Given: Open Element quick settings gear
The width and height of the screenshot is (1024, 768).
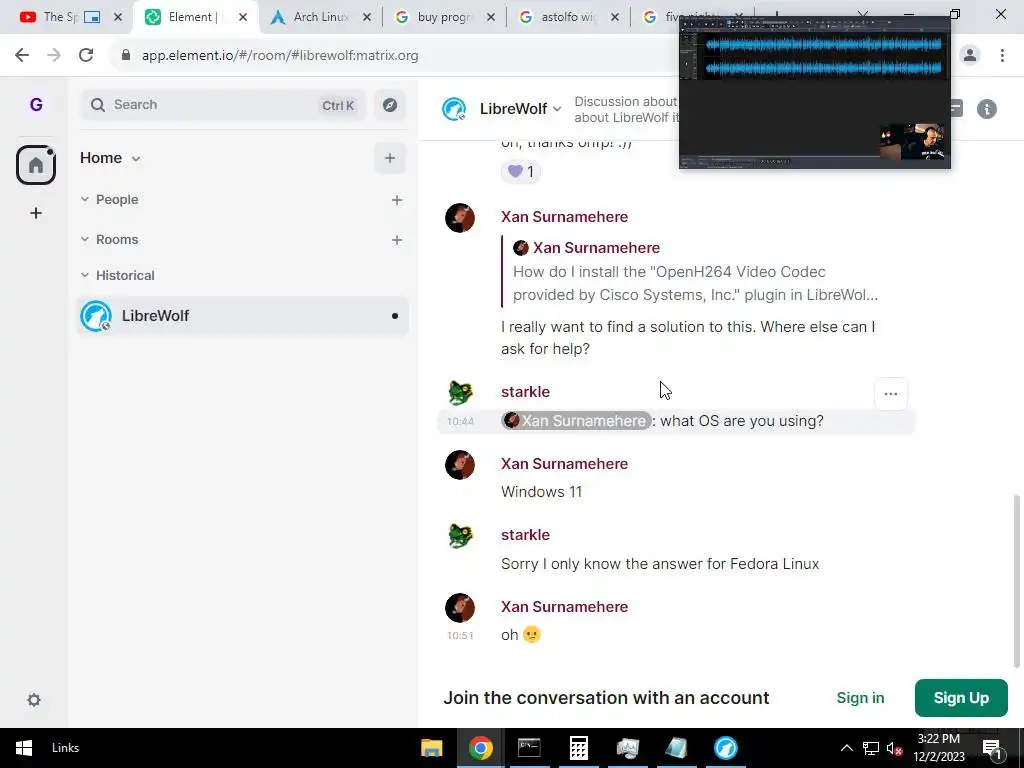Looking at the screenshot, I should tap(34, 700).
